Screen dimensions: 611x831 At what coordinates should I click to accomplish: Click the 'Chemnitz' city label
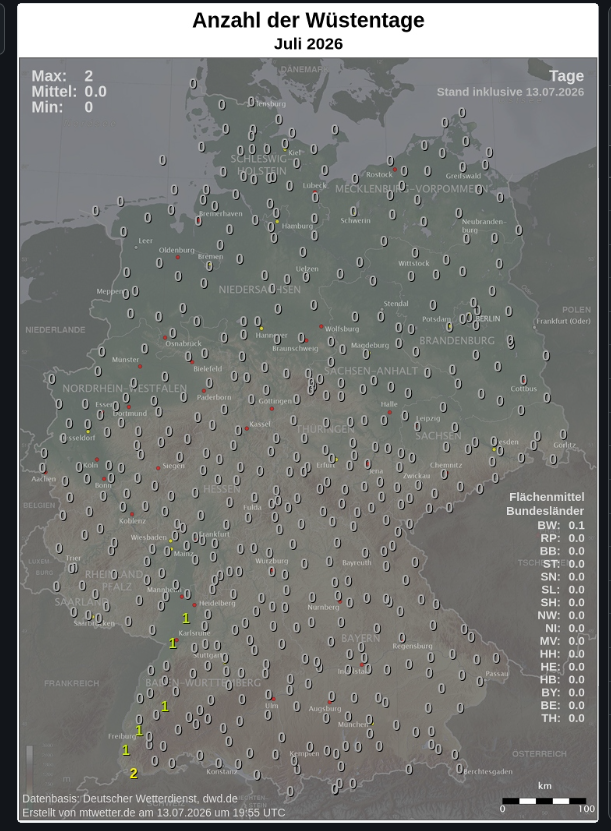(446, 465)
